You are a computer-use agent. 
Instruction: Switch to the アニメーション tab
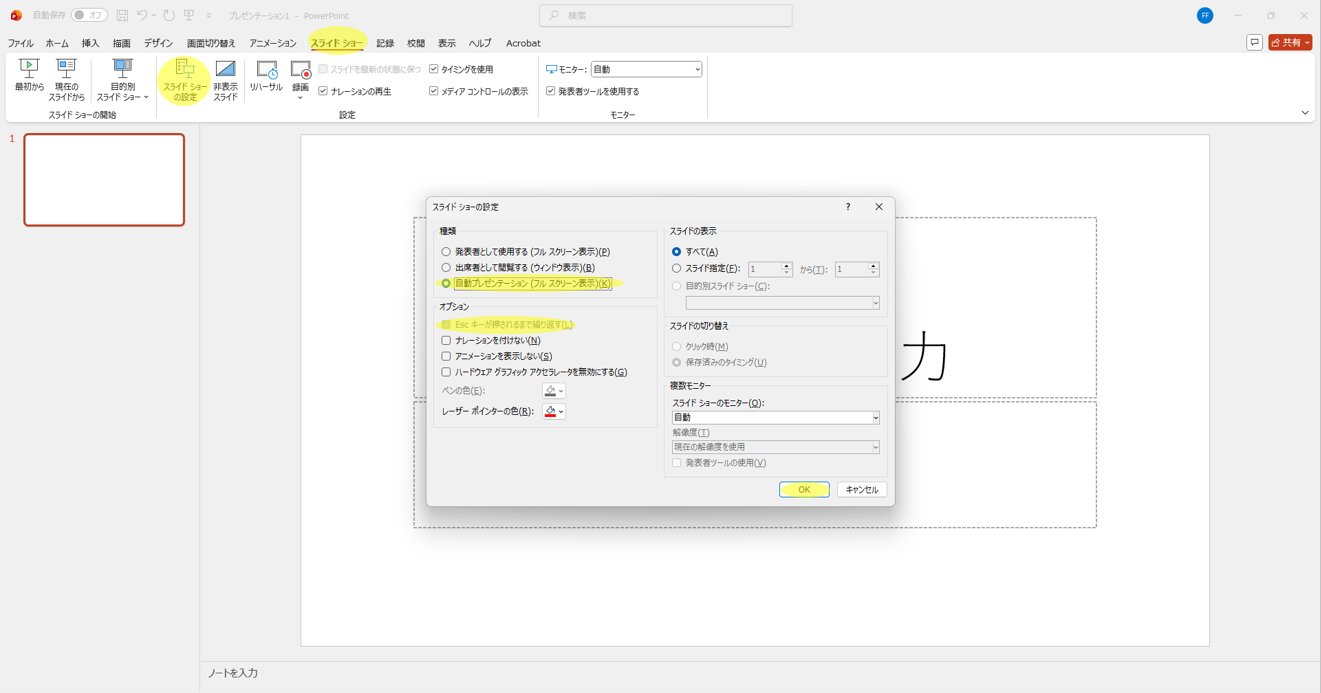tap(272, 44)
